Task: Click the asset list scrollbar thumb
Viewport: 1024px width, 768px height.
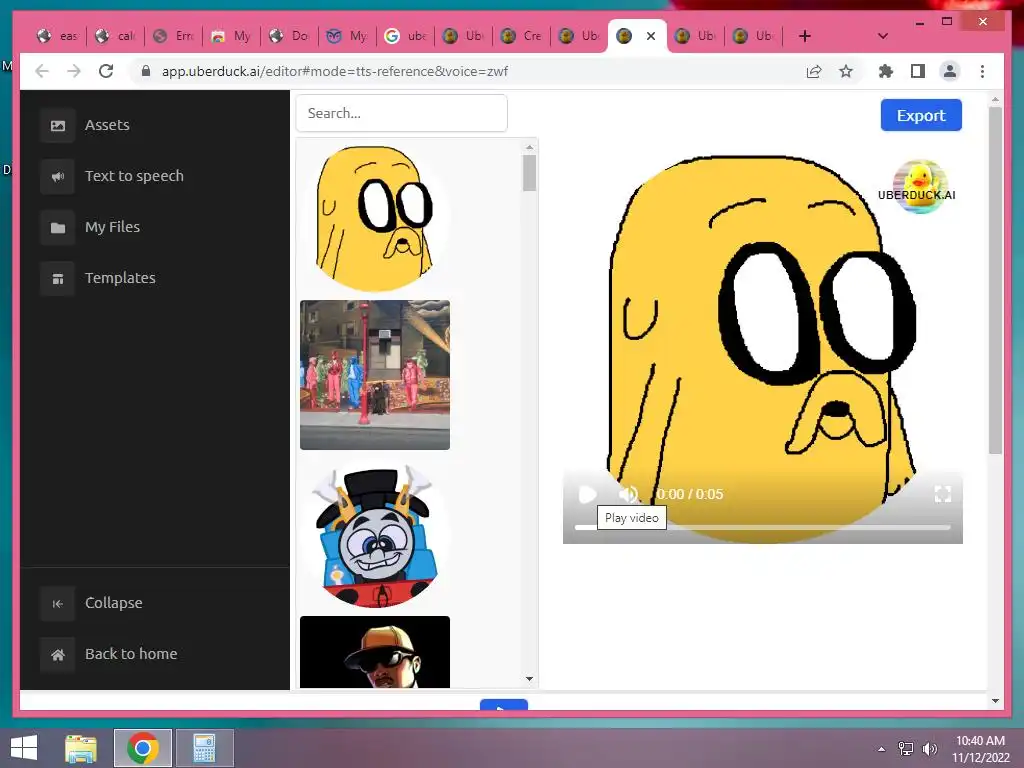Action: click(x=530, y=173)
